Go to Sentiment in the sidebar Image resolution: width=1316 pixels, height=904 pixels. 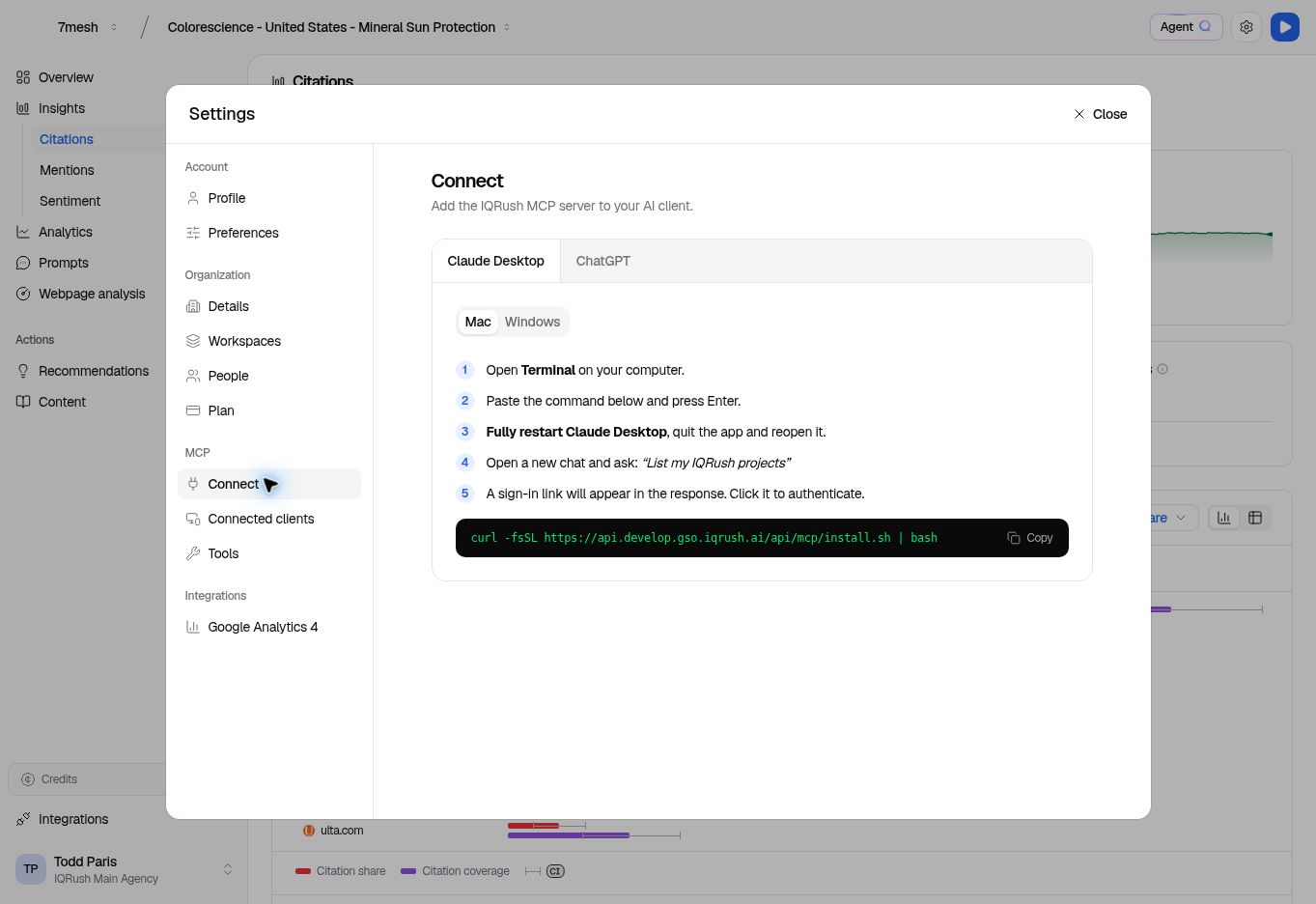[x=70, y=201]
